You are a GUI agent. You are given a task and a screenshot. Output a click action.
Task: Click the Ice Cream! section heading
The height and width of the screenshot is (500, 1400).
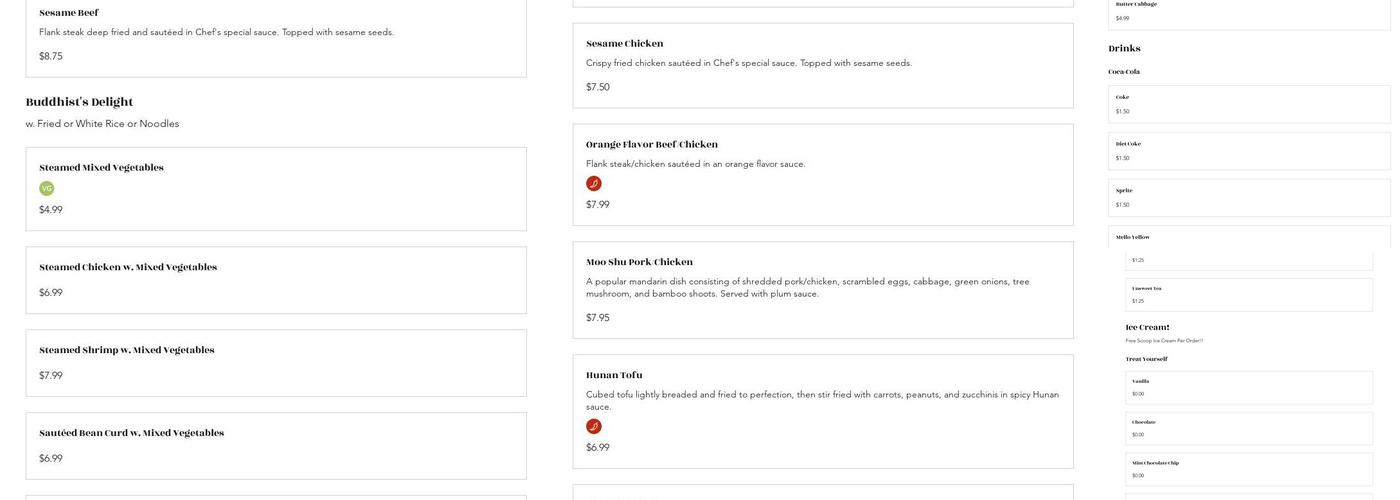coord(1147,328)
